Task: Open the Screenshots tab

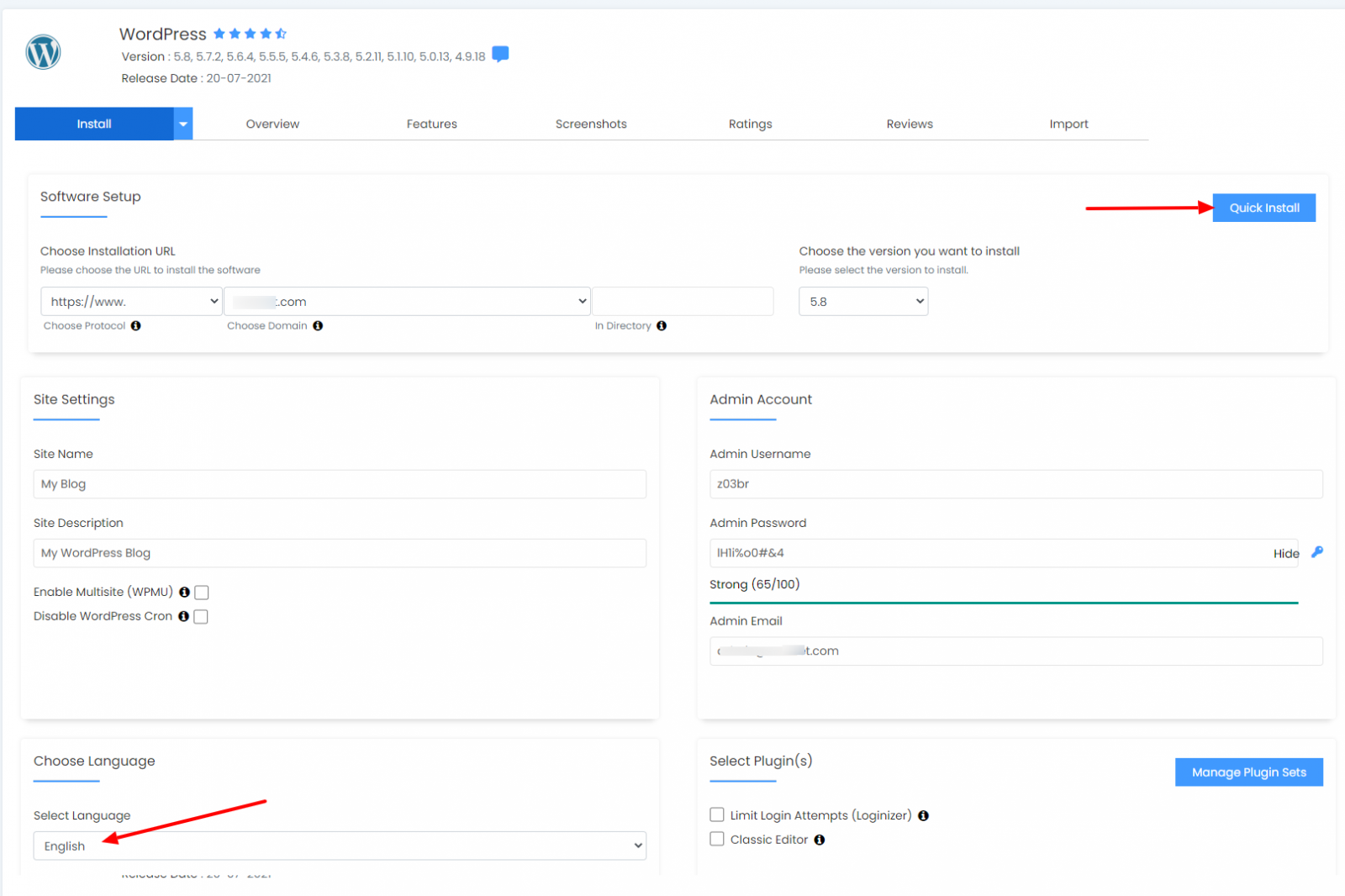Action: [x=591, y=124]
